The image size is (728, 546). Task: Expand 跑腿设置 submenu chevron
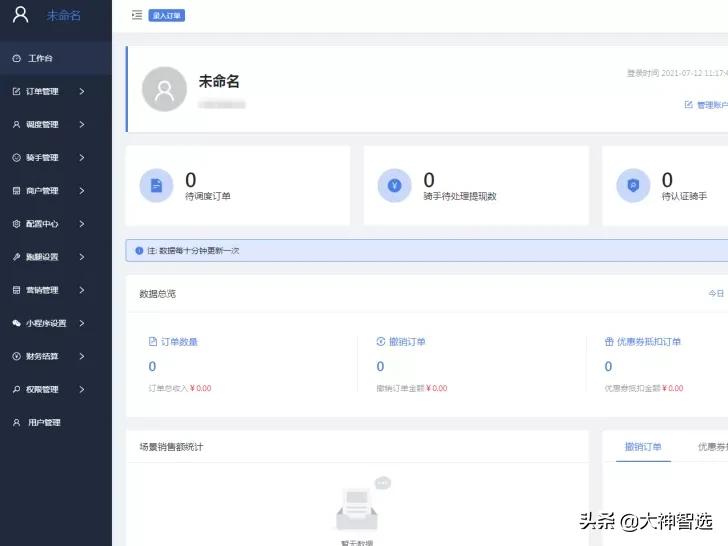[82, 257]
